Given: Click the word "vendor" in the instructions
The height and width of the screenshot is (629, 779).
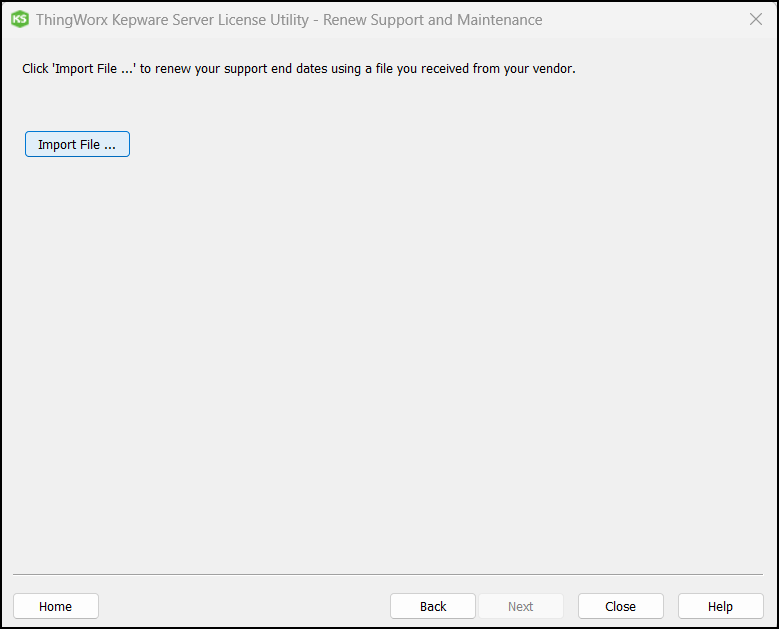Looking at the screenshot, I should click(x=553, y=69).
